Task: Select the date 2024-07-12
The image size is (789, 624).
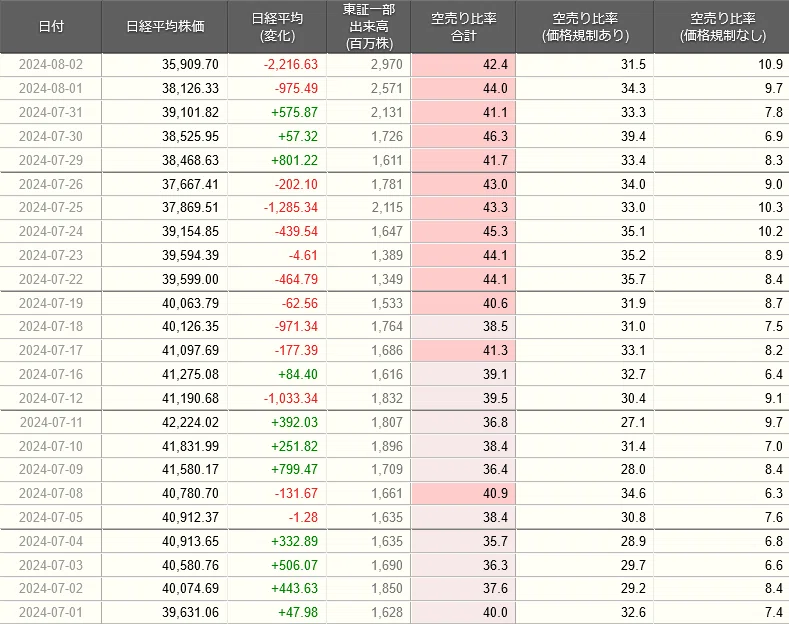Action: pyautogui.click(x=51, y=399)
